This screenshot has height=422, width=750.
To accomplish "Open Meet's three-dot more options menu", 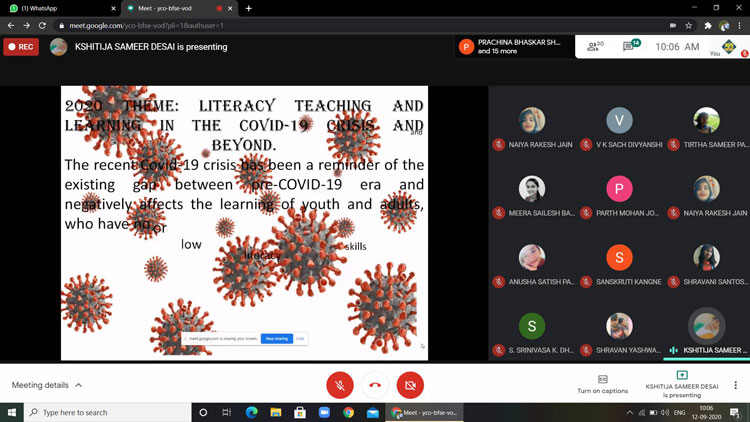I will click(x=735, y=385).
